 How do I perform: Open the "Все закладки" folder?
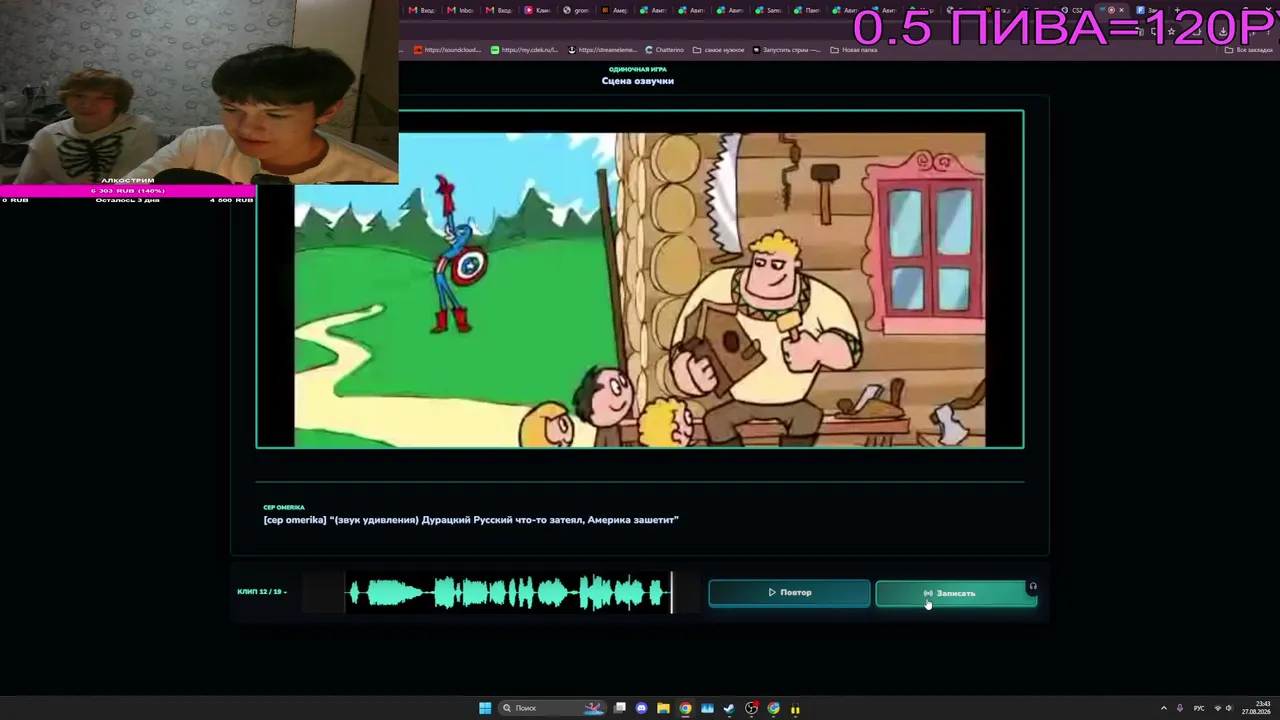coord(1249,50)
